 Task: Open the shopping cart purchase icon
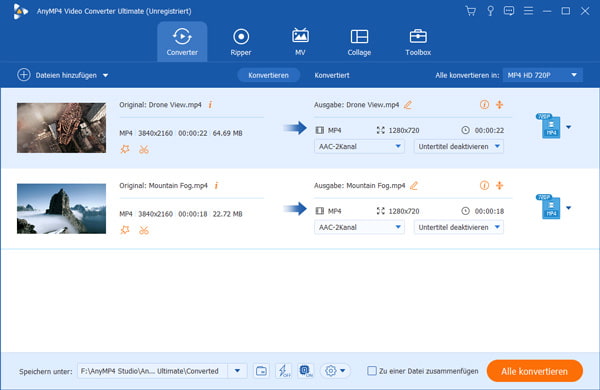[x=471, y=11]
